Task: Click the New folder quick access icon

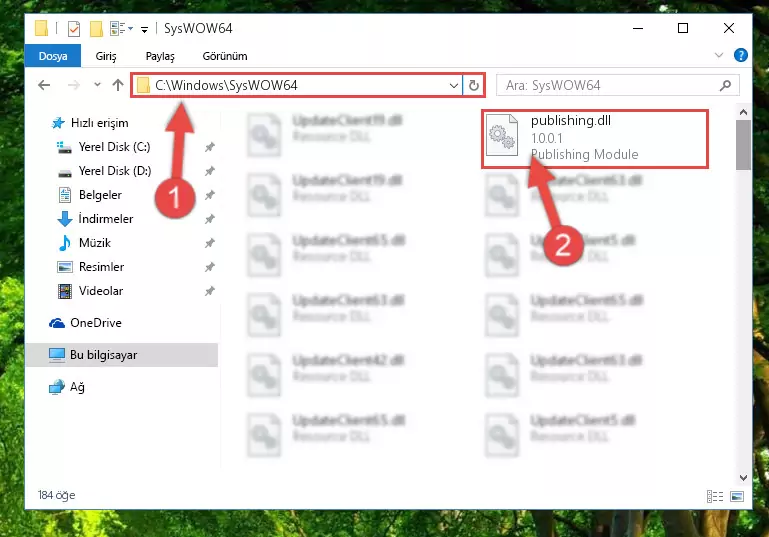Action: [96, 29]
